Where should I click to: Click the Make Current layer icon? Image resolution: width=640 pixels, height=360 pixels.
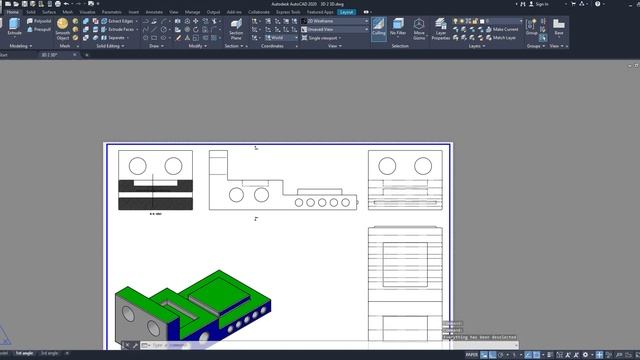(489, 29)
